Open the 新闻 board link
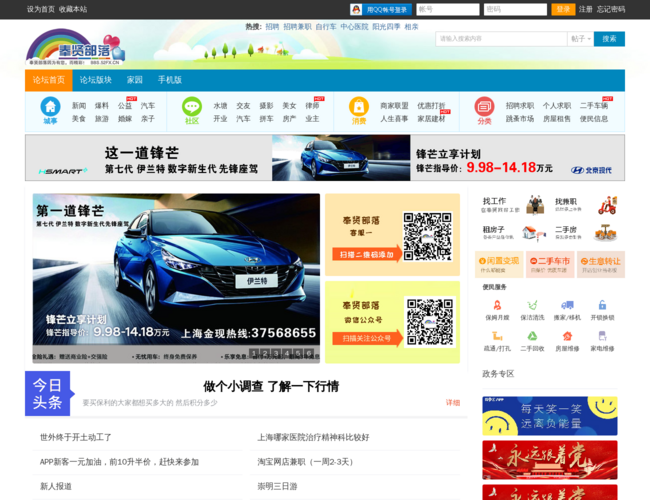This screenshot has height=500, width=650. click(x=79, y=106)
